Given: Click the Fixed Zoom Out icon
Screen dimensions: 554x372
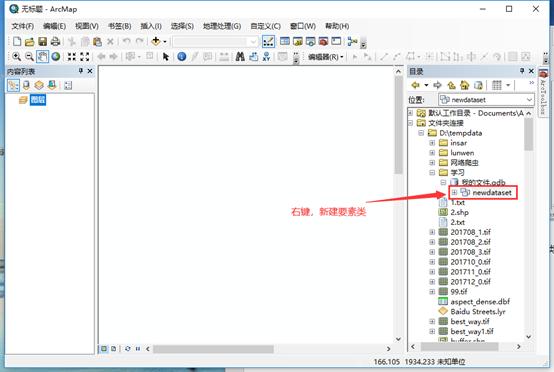Looking at the screenshot, I should point(85,57).
